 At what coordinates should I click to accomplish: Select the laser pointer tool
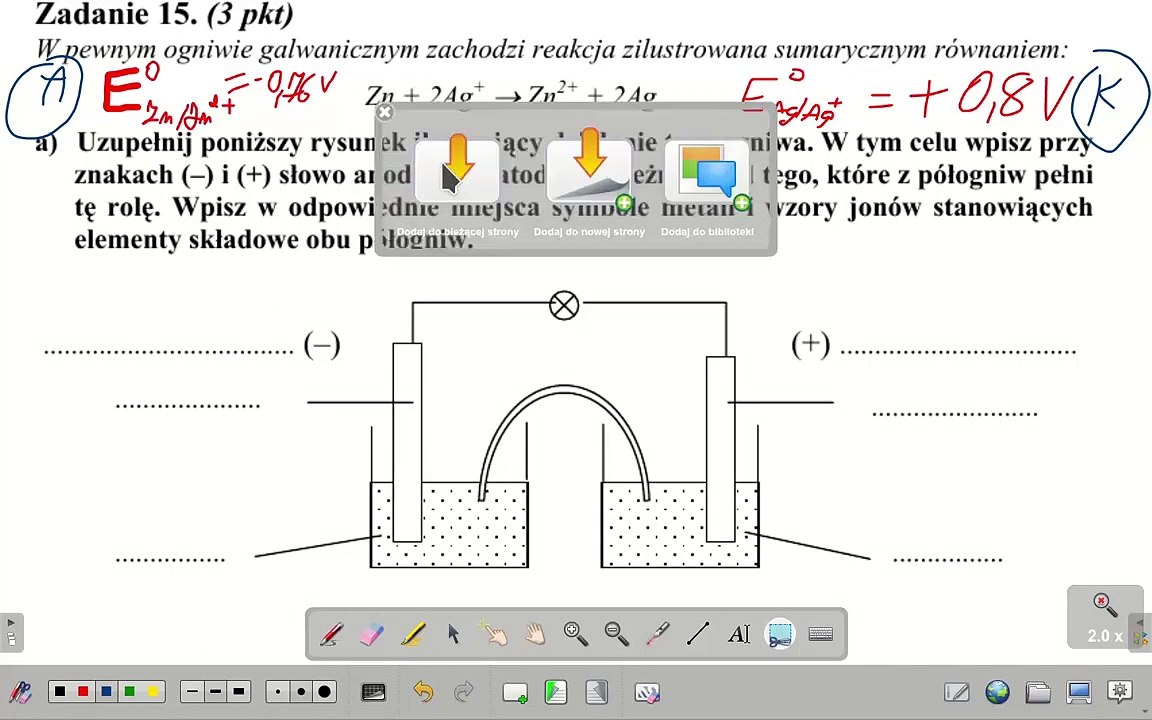pyautogui.click(x=657, y=633)
